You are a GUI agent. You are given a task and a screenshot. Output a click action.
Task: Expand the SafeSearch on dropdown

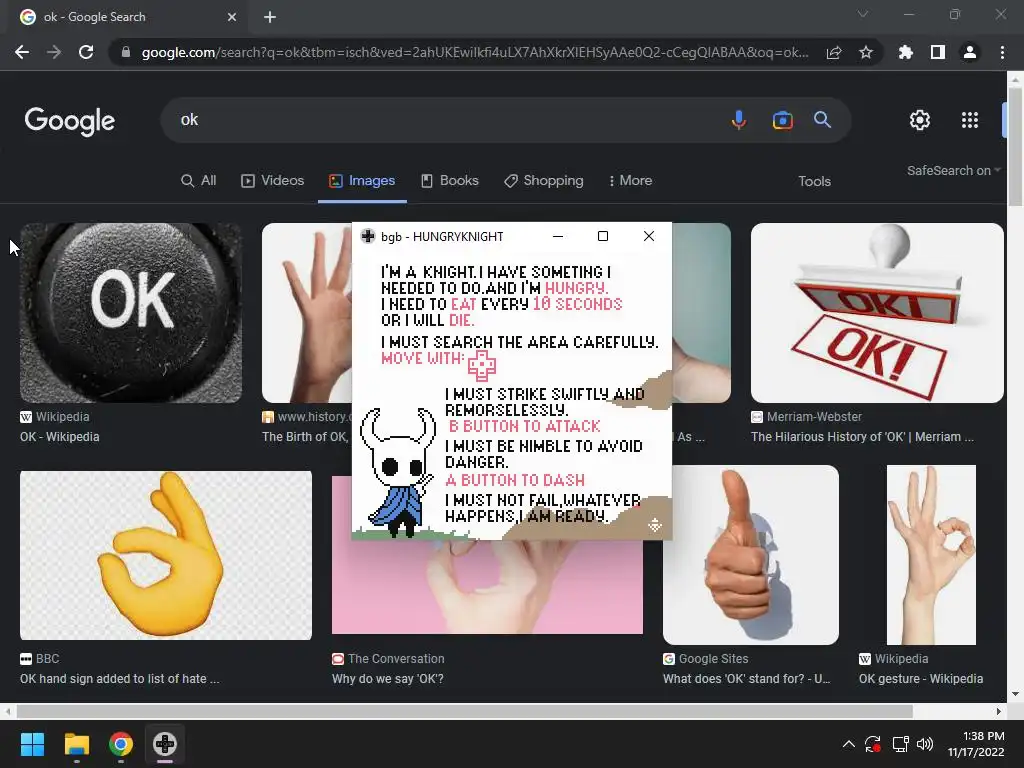pos(953,170)
